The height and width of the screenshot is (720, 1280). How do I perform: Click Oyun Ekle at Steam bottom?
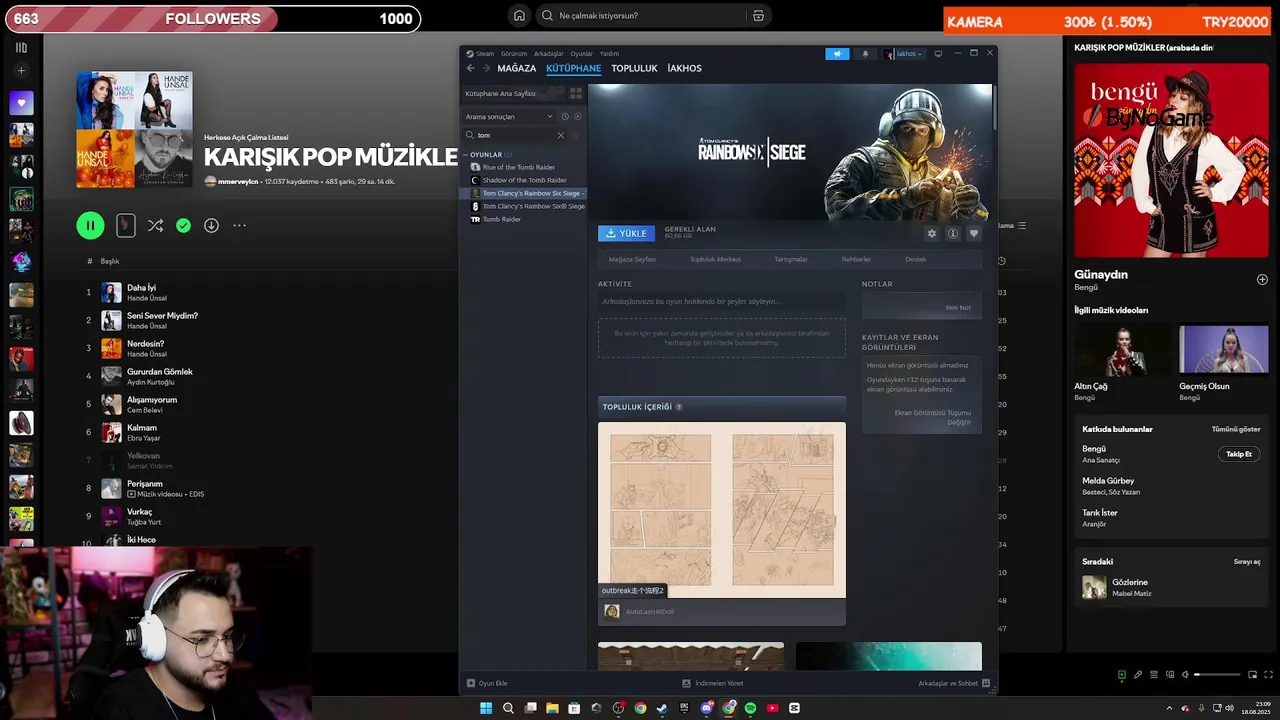tap(487, 683)
